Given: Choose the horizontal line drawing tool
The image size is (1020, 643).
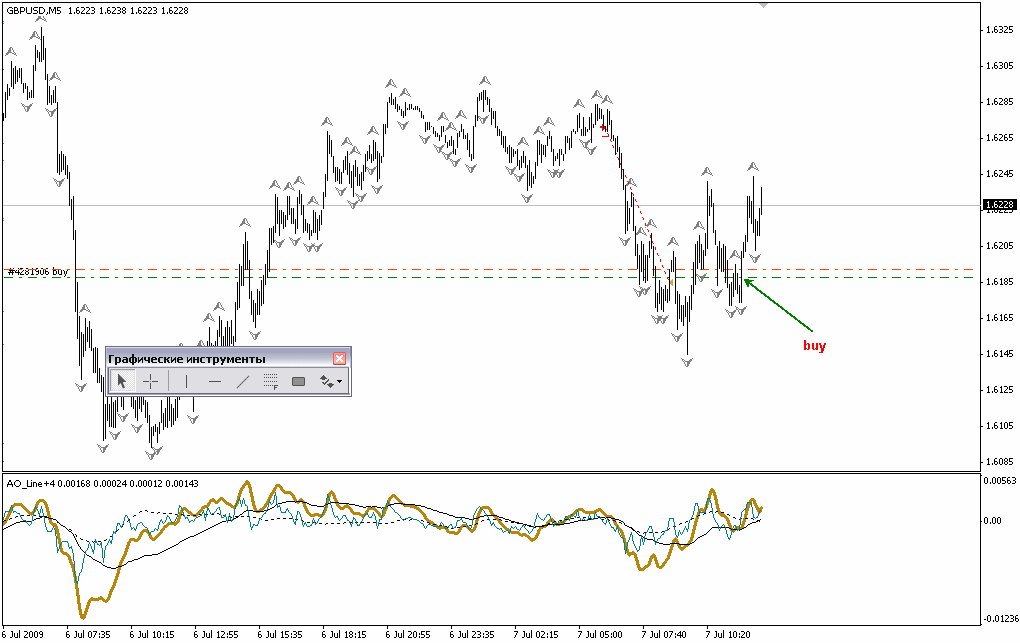Looking at the screenshot, I should 214,381.
